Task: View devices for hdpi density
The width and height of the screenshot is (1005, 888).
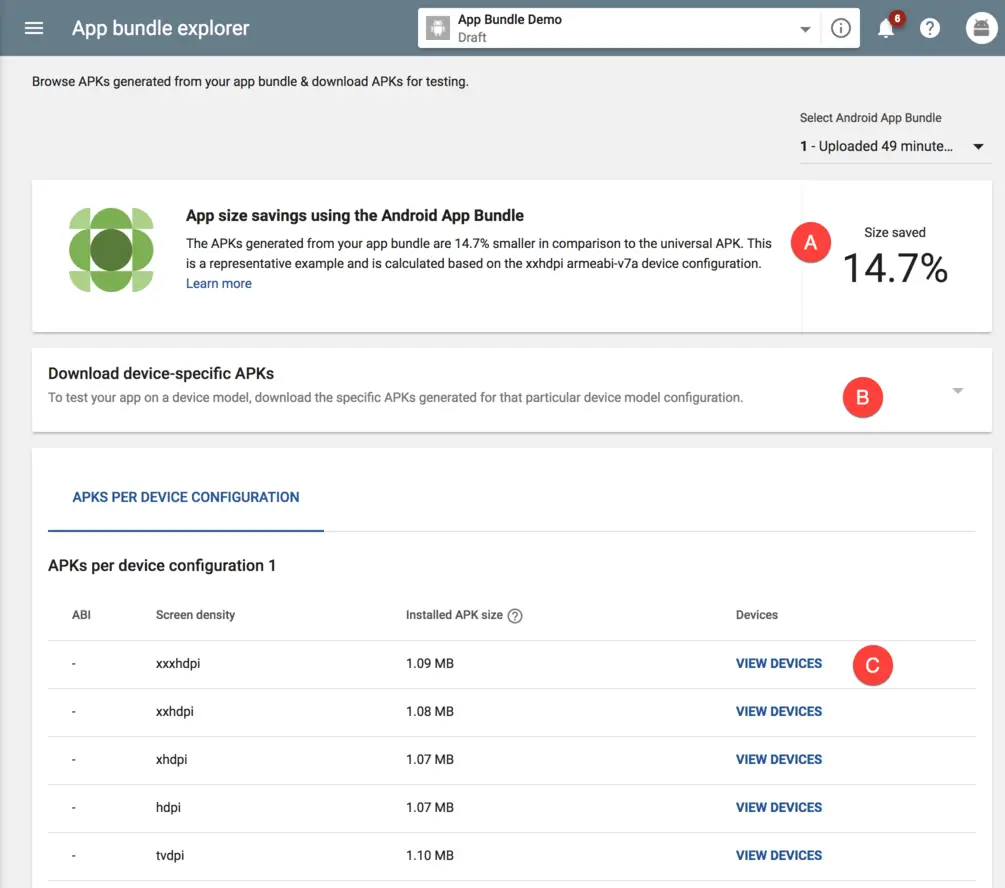Action: (x=778, y=808)
